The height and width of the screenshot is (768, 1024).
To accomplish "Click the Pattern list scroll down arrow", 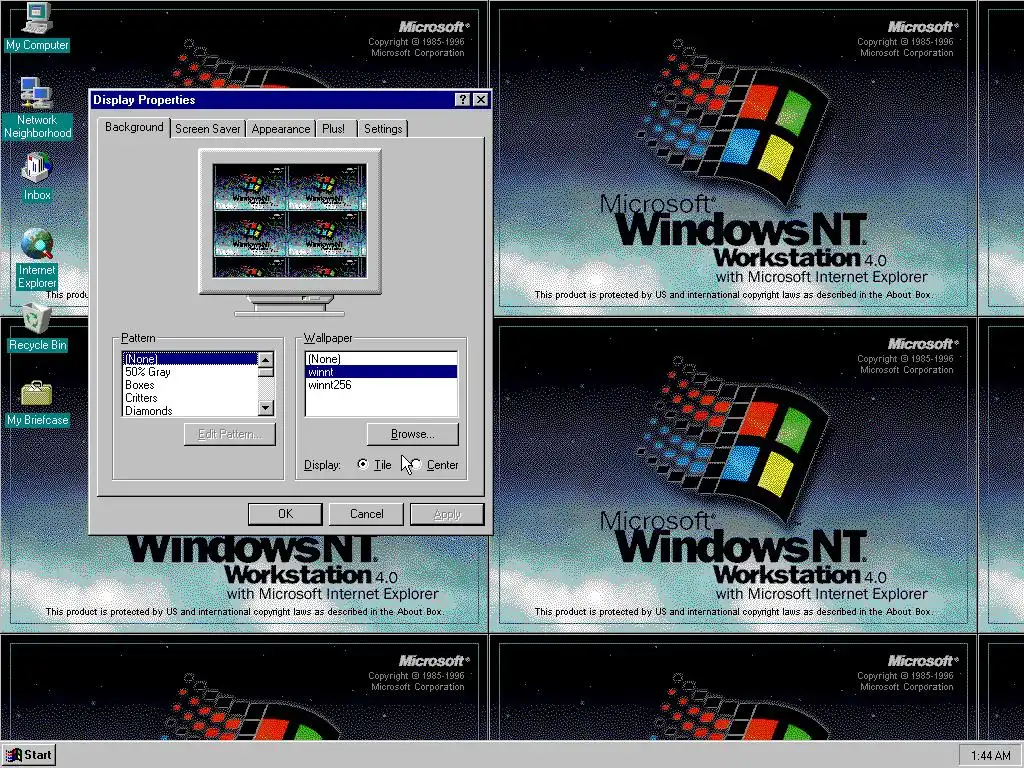I will [265, 408].
